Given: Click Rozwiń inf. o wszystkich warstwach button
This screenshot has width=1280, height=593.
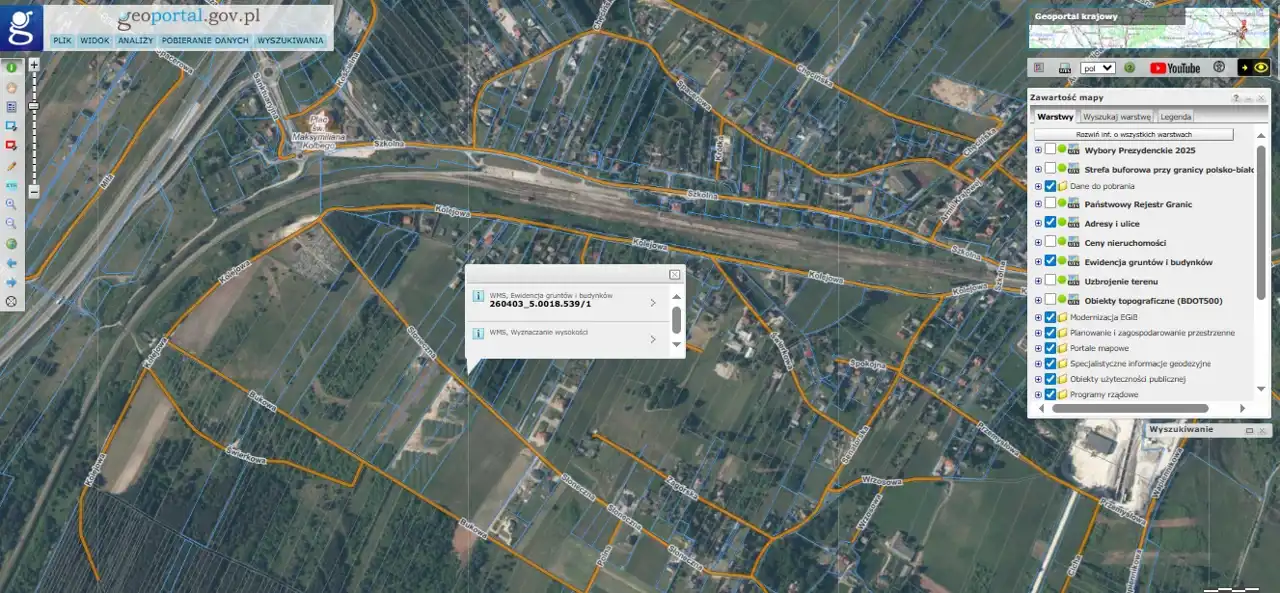Looking at the screenshot, I should [x=1133, y=134].
